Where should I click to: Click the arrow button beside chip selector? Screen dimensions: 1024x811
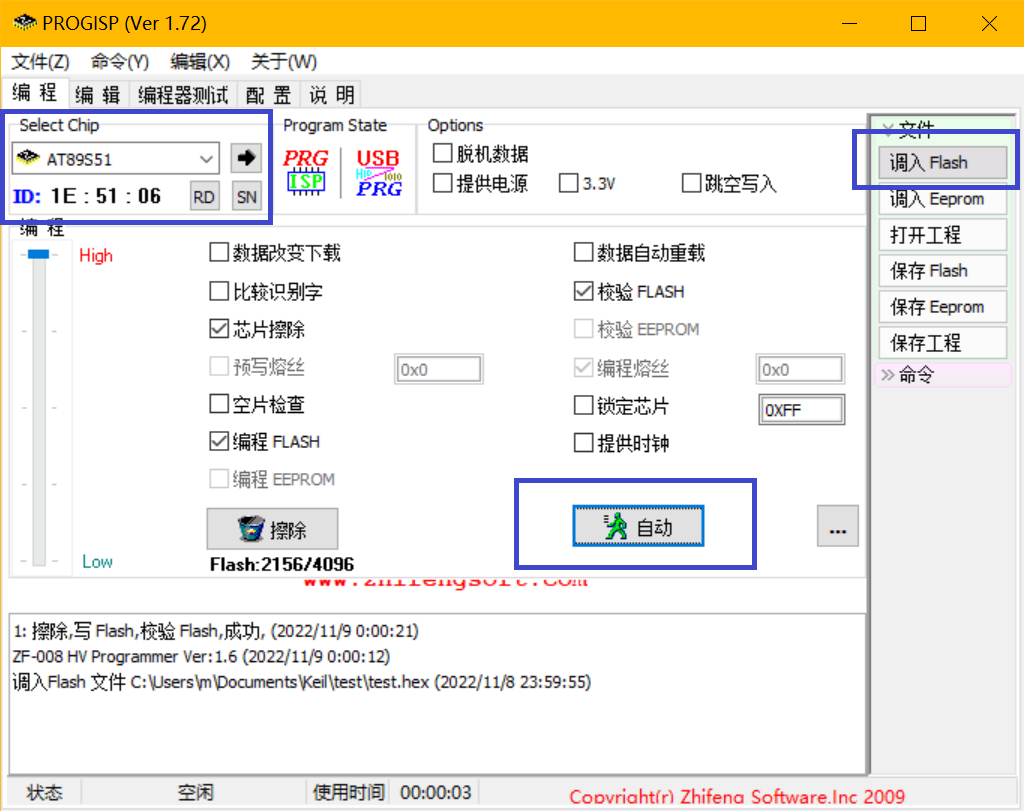point(245,158)
